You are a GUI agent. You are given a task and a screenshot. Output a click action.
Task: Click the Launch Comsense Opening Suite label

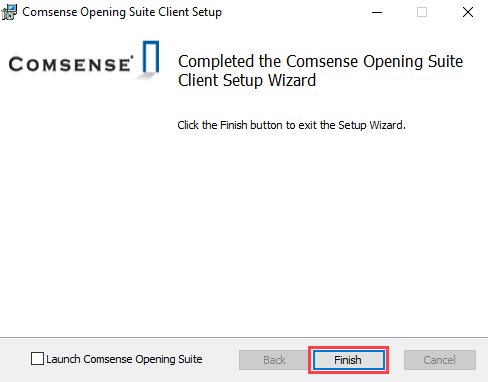124,359
